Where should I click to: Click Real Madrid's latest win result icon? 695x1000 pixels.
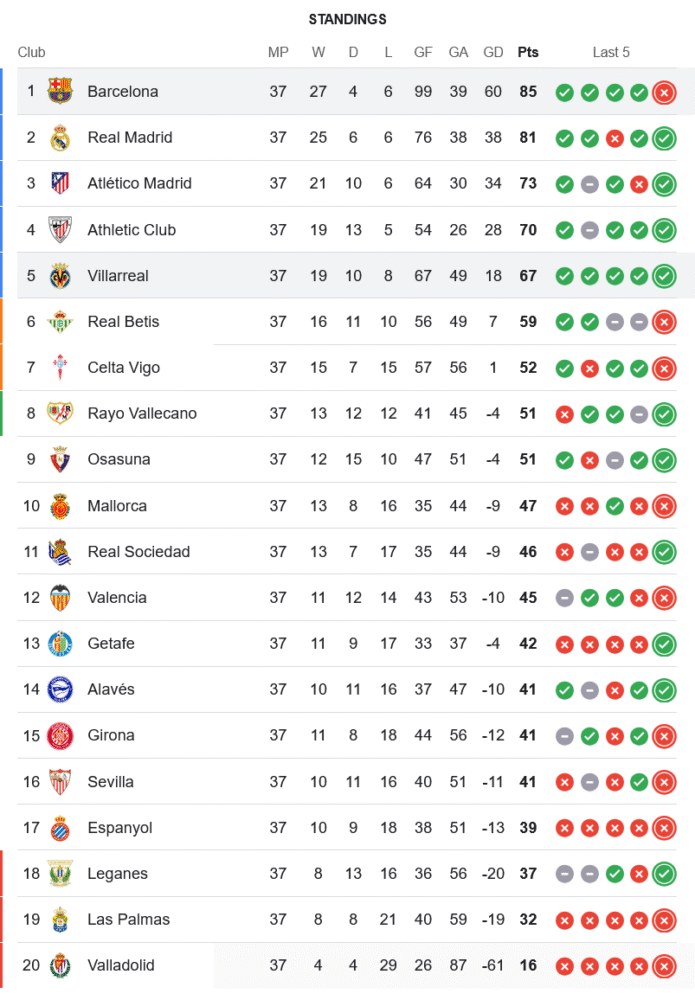[663, 138]
